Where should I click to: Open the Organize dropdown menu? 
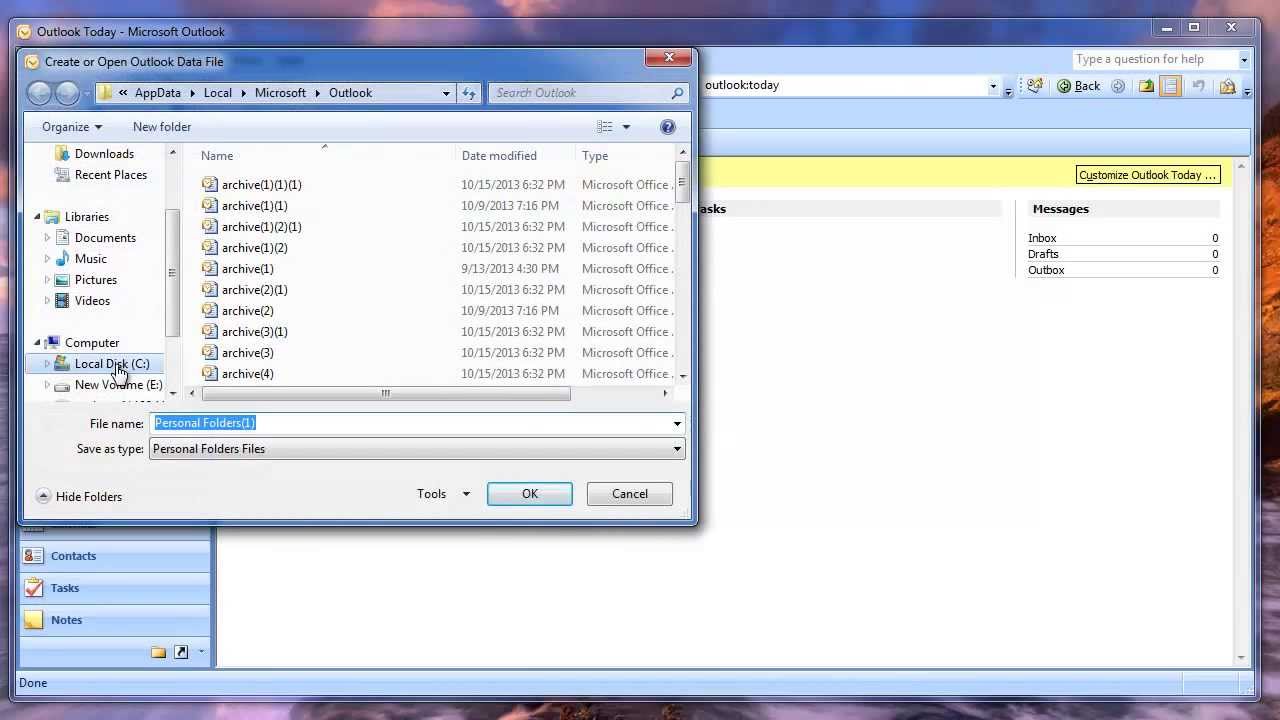point(72,127)
